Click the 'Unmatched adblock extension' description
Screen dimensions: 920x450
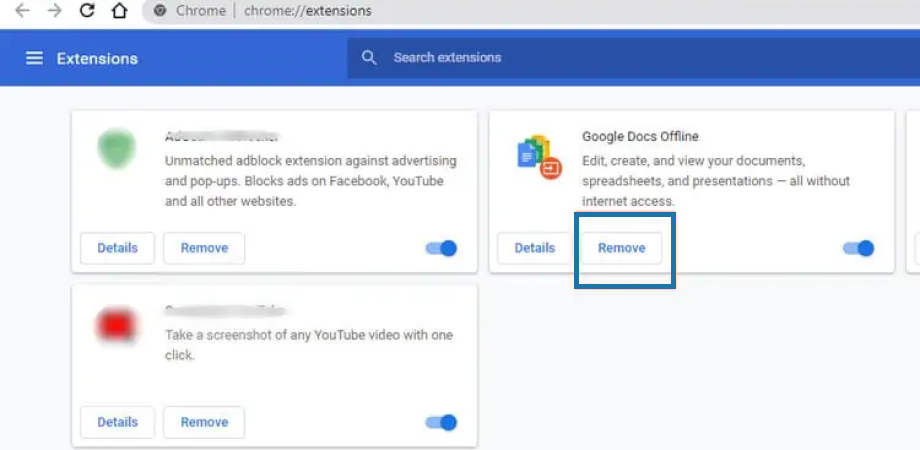[310, 181]
